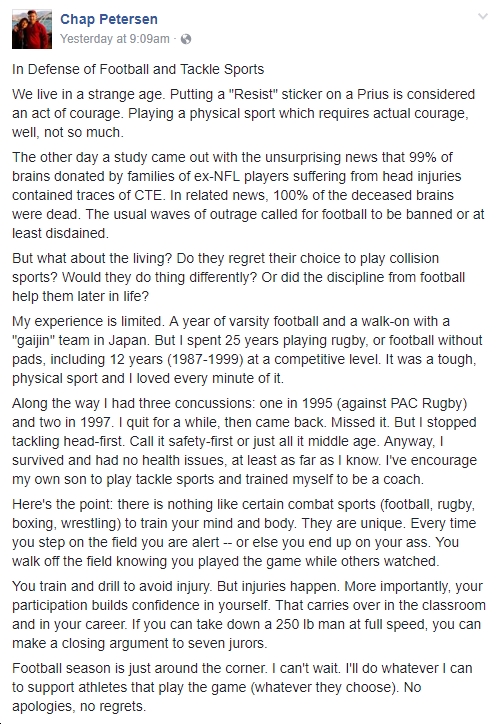499x724 pixels.
Task: Open the post options chevron menu
Action: pos(482,16)
